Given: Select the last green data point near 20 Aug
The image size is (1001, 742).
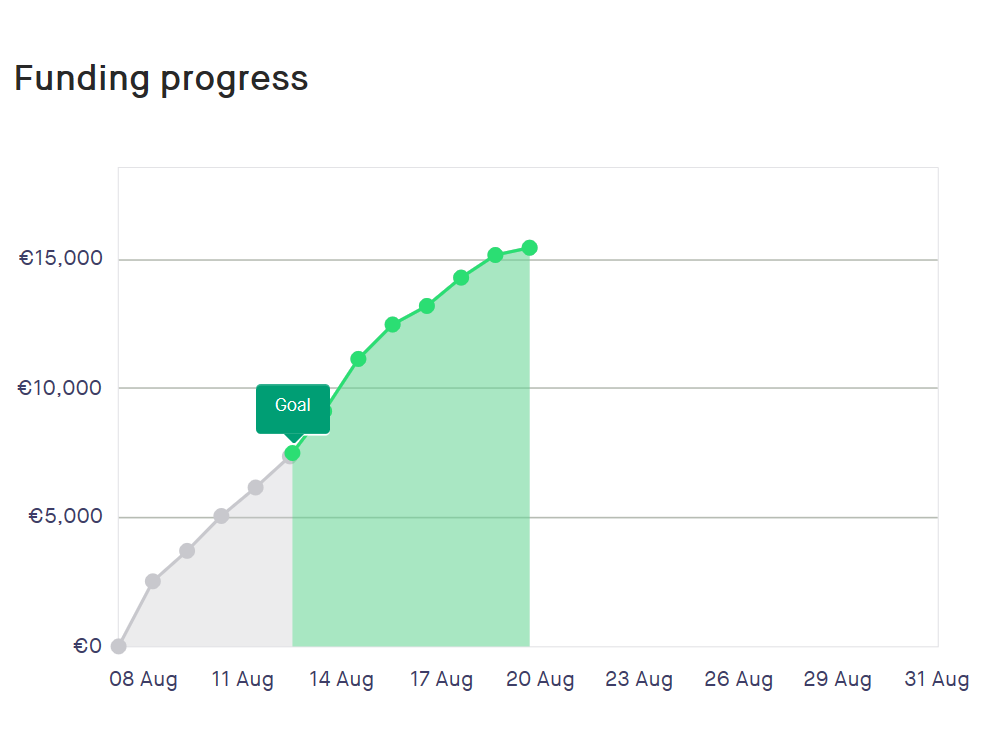Looking at the screenshot, I should pyautogui.click(x=529, y=248).
